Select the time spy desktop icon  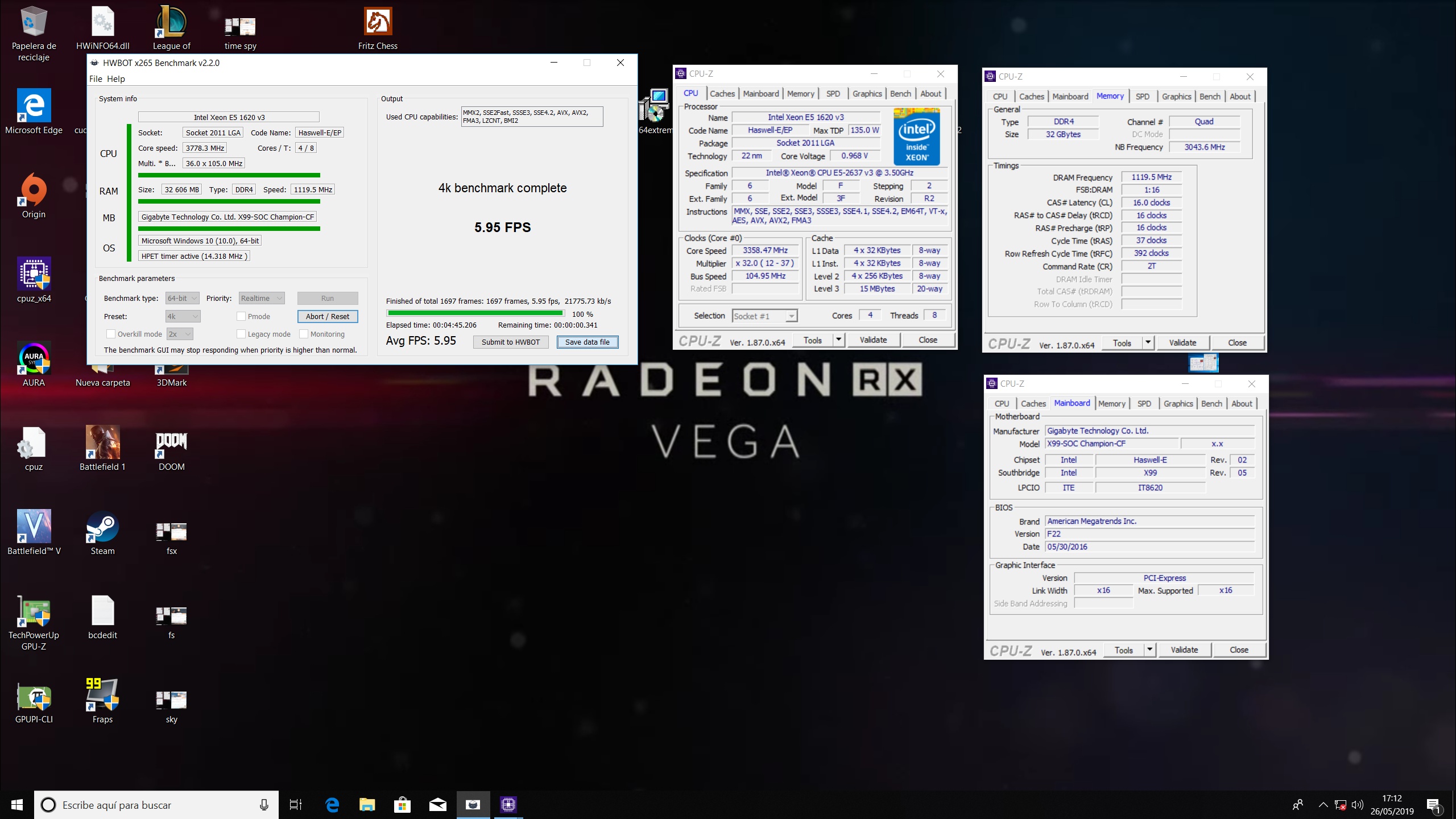coord(240,33)
